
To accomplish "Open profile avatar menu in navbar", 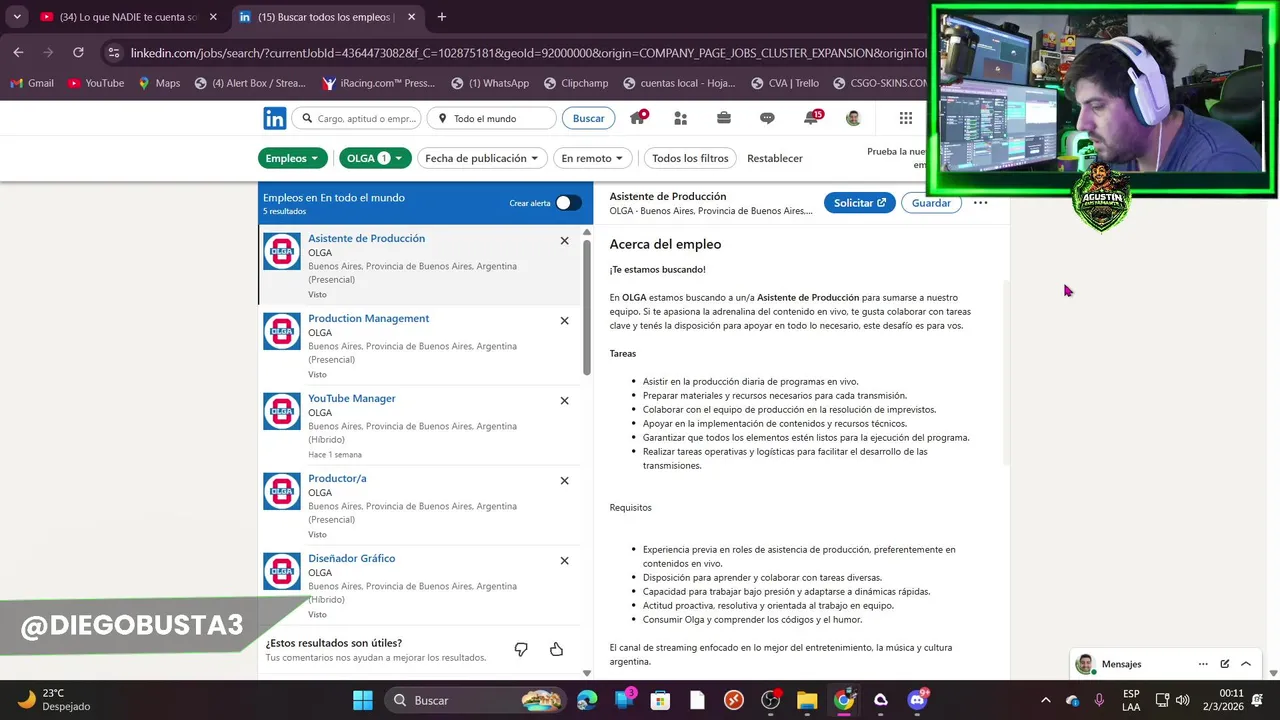I will click(x=853, y=118).
